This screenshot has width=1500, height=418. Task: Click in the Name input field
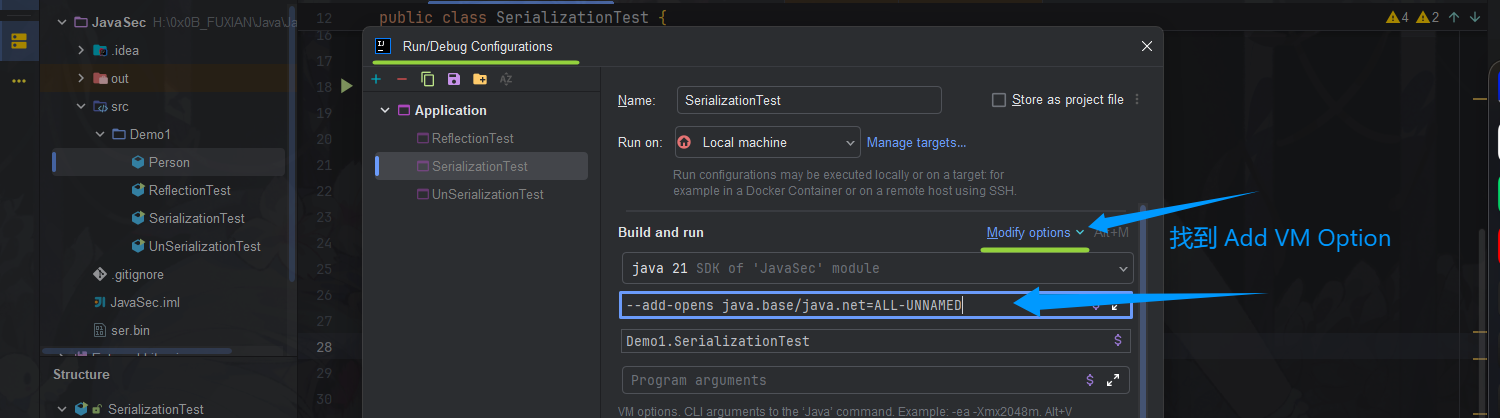(809, 100)
